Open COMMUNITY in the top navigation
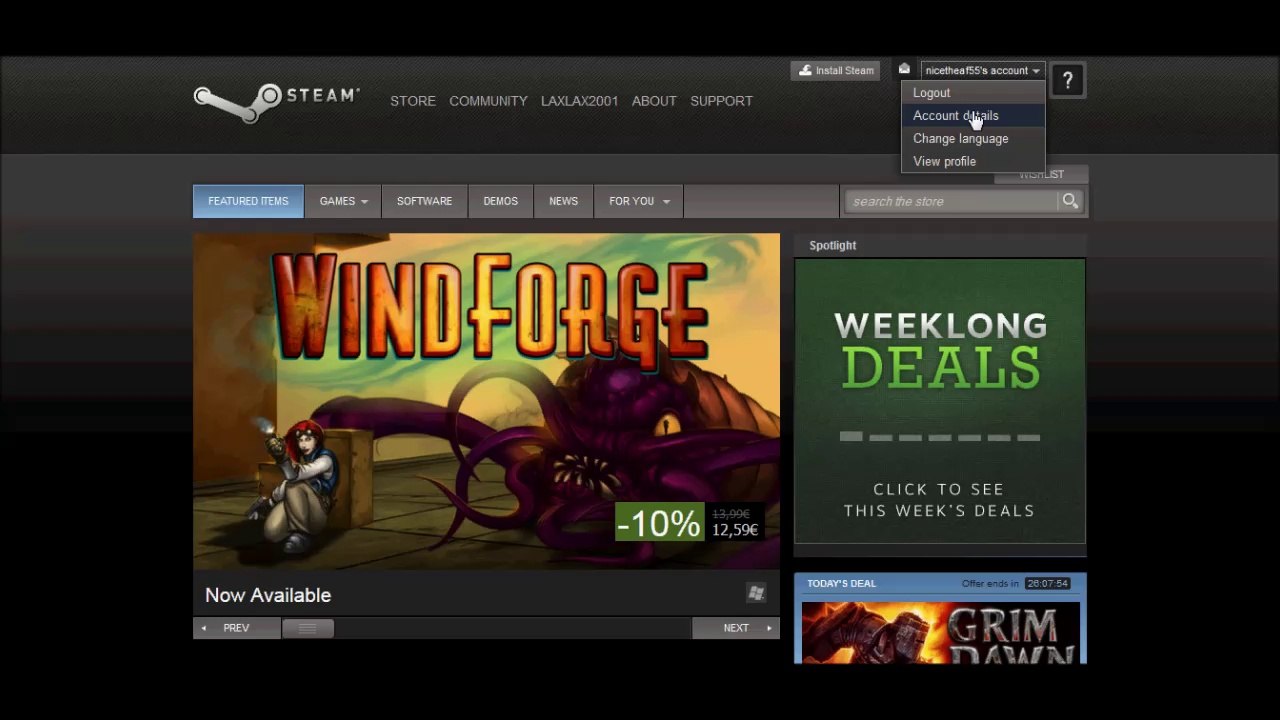The image size is (1280, 720). (x=488, y=101)
